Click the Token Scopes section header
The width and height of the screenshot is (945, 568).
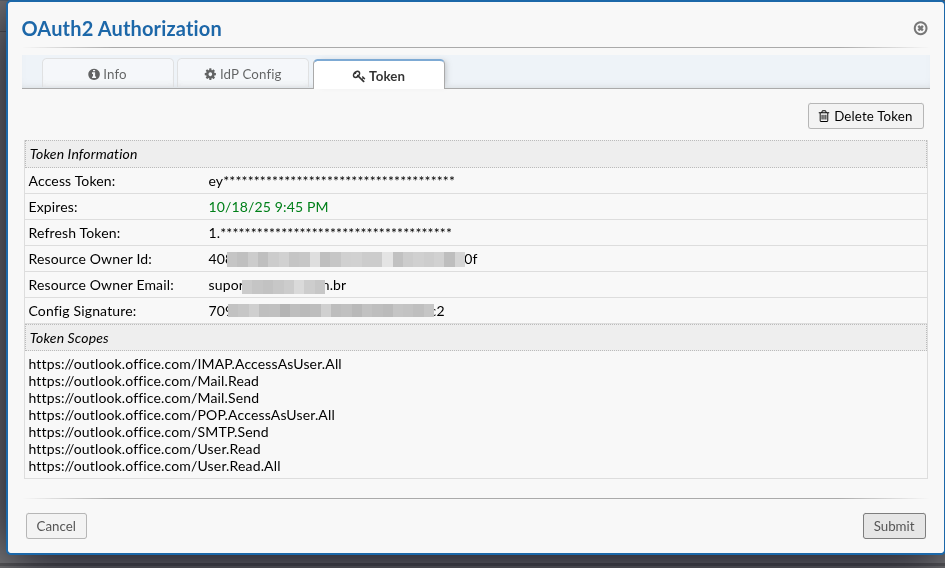point(70,338)
